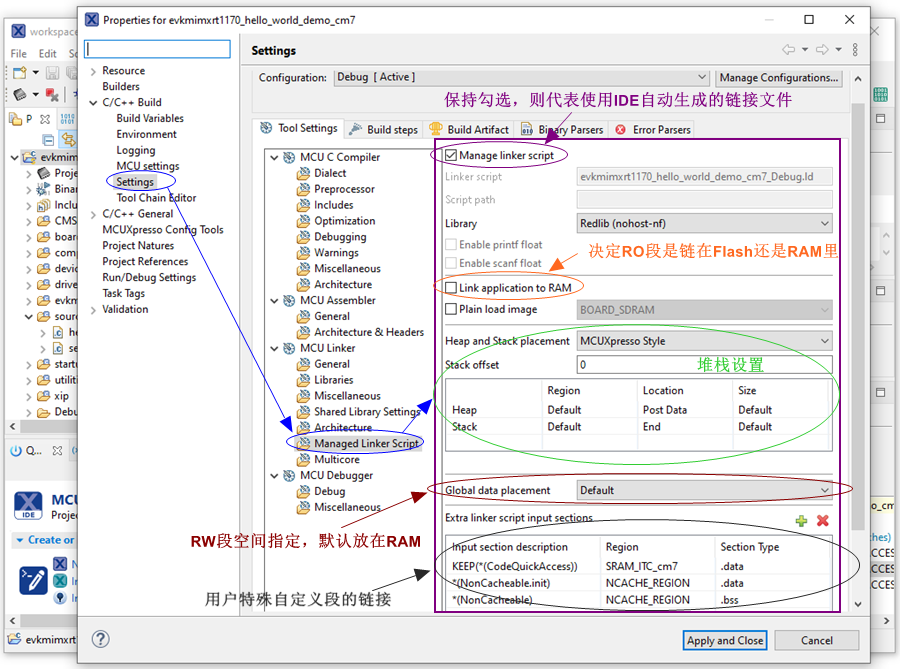The image size is (900, 669).
Task: Open the view menu three-dots icon
Action: click(855, 50)
